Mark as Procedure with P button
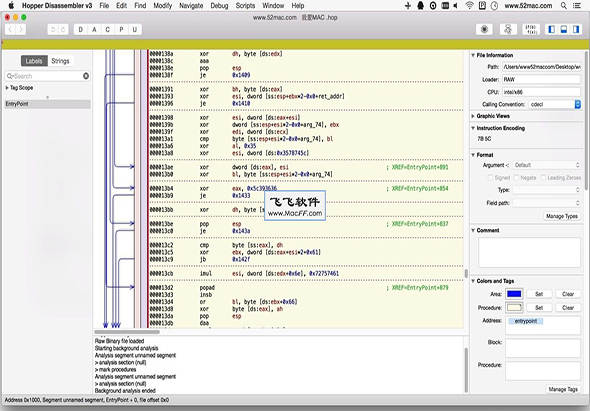This screenshot has height=411, width=590. 121,29
